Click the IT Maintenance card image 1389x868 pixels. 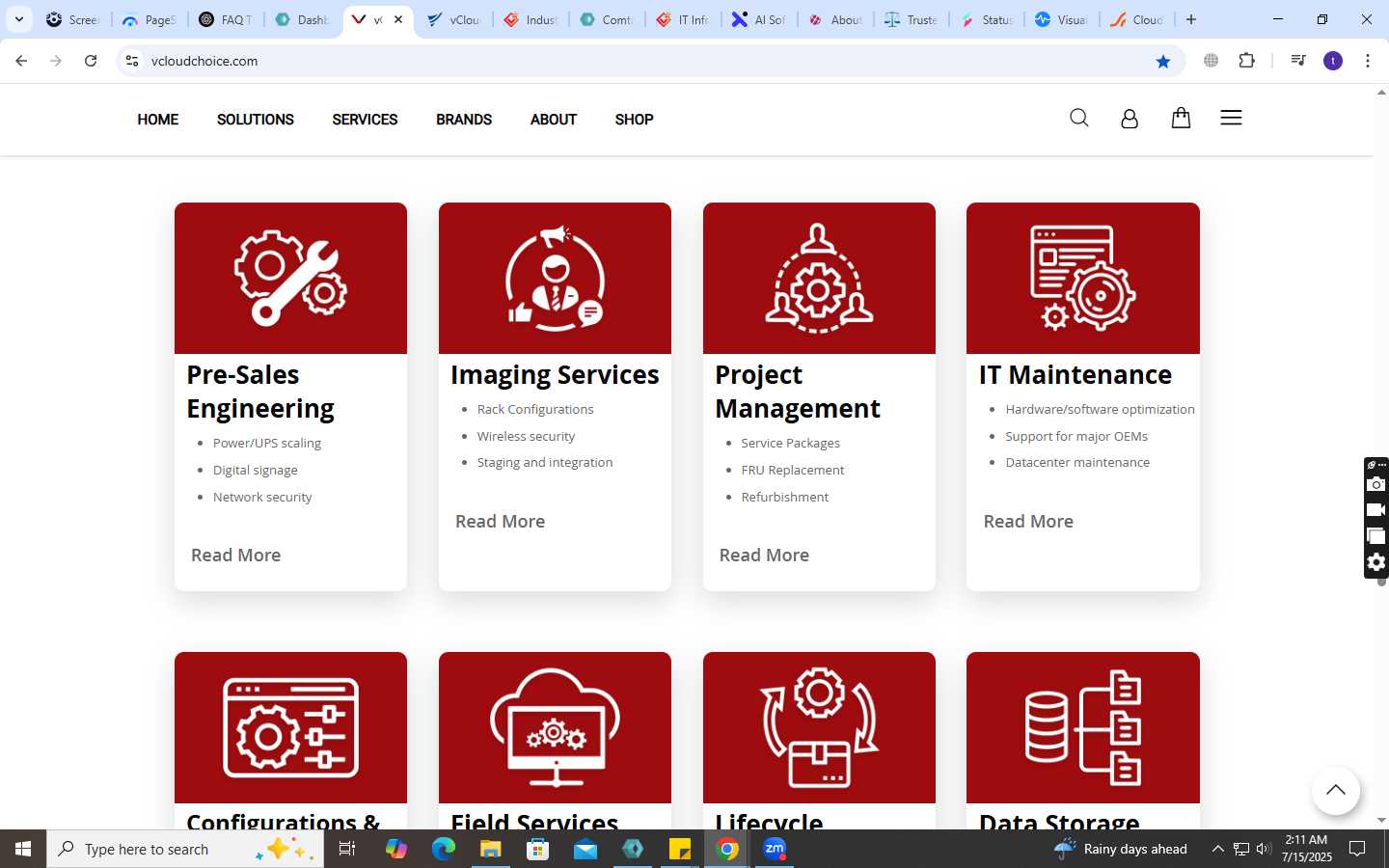pos(1083,278)
